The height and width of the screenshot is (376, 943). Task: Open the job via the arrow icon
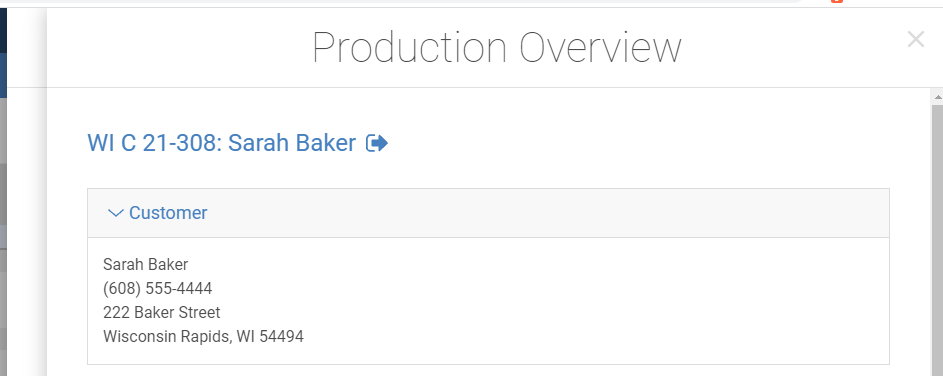click(x=377, y=143)
